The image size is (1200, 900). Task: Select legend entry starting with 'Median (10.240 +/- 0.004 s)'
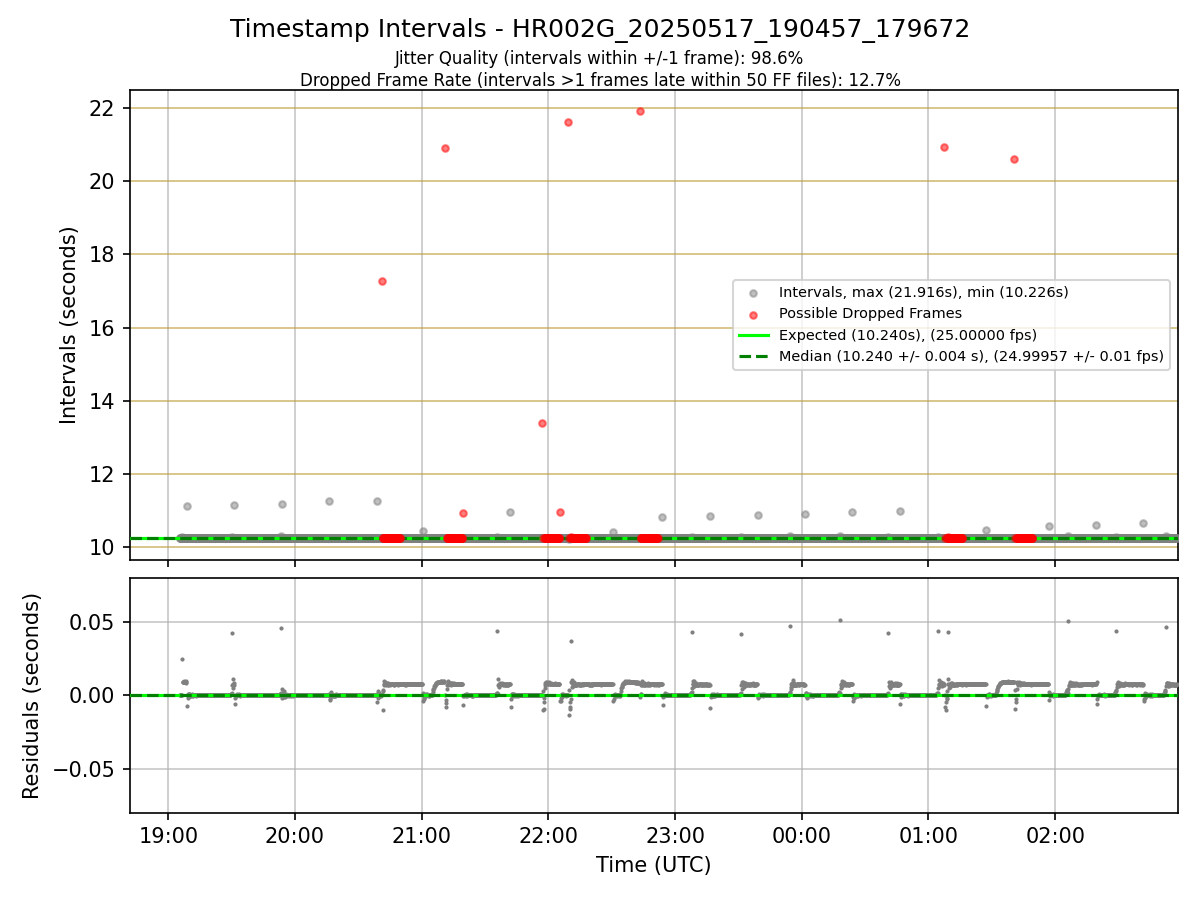(x=971, y=356)
